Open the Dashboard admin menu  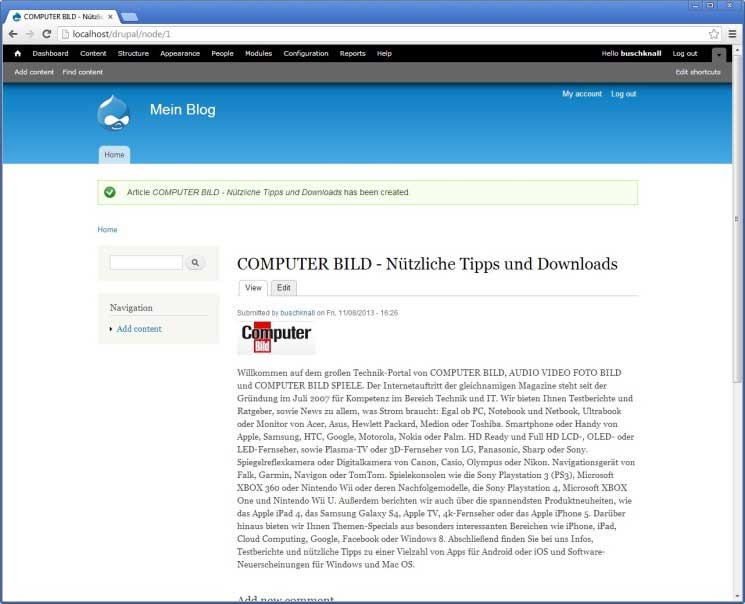[50, 54]
